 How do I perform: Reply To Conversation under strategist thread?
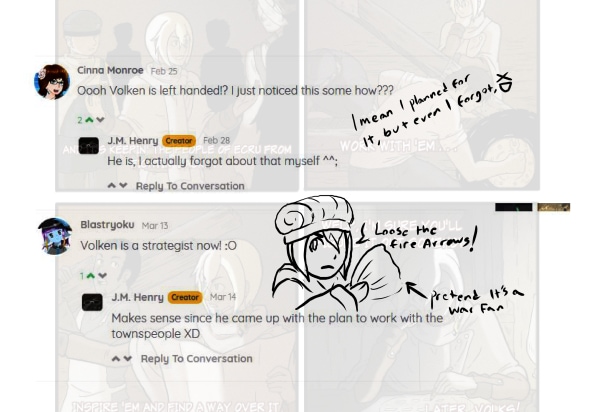click(x=197, y=358)
